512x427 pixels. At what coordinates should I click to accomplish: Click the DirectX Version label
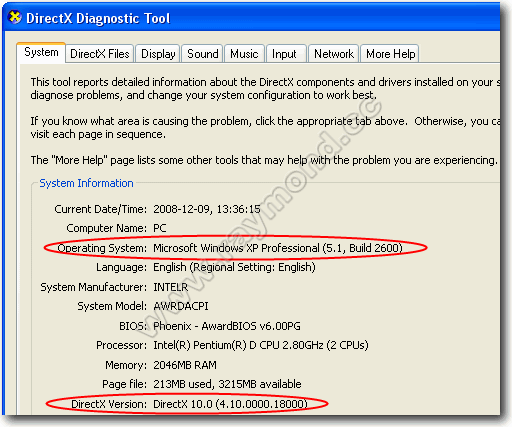(x=109, y=404)
